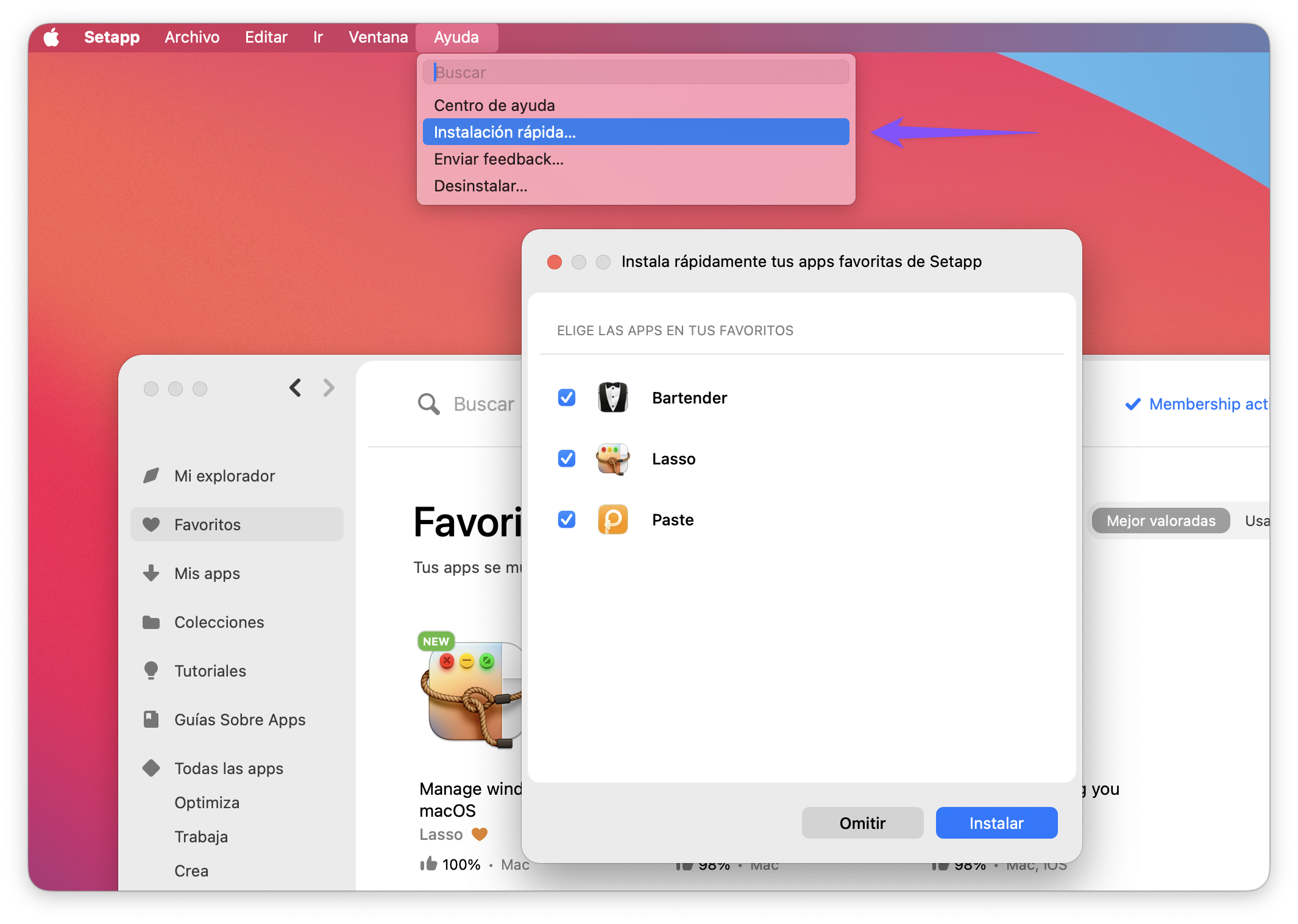The width and height of the screenshot is (1298, 924).
Task: Open Colecciones in the sidebar
Action: (237, 622)
